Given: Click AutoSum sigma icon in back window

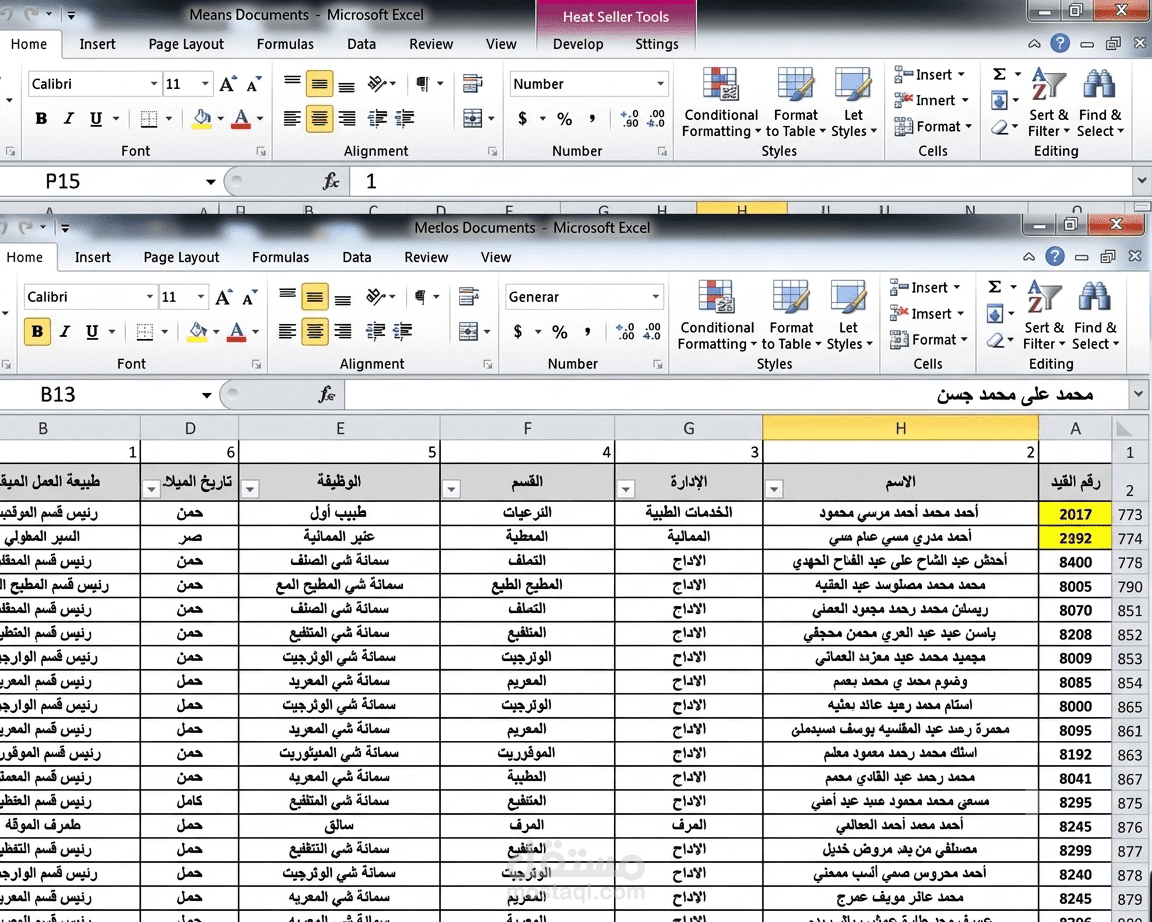Looking at the screenshot, I should [999, 73].
